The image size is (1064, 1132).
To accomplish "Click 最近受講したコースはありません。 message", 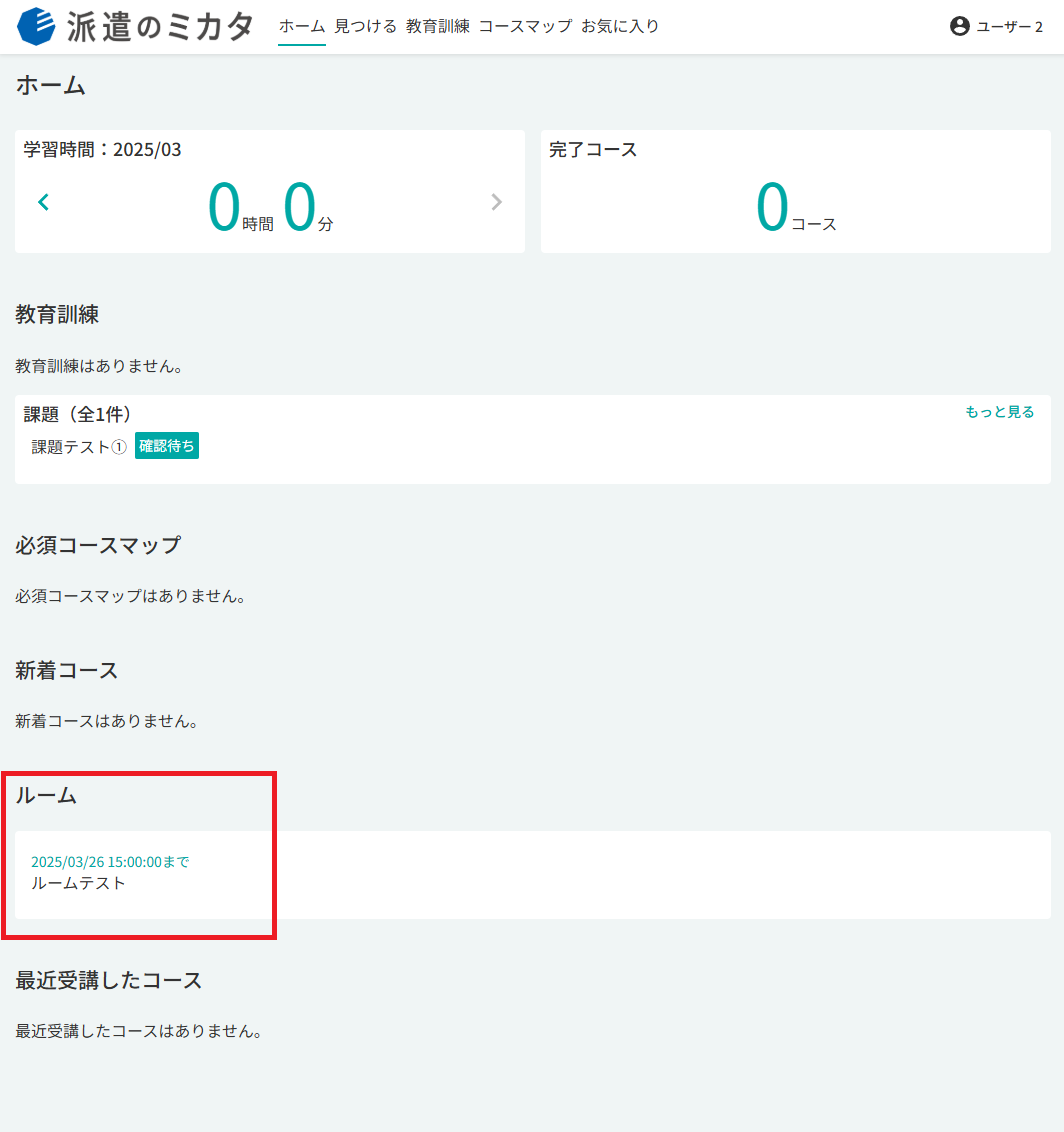I will pyautogui.click(x=139, y=1030).
